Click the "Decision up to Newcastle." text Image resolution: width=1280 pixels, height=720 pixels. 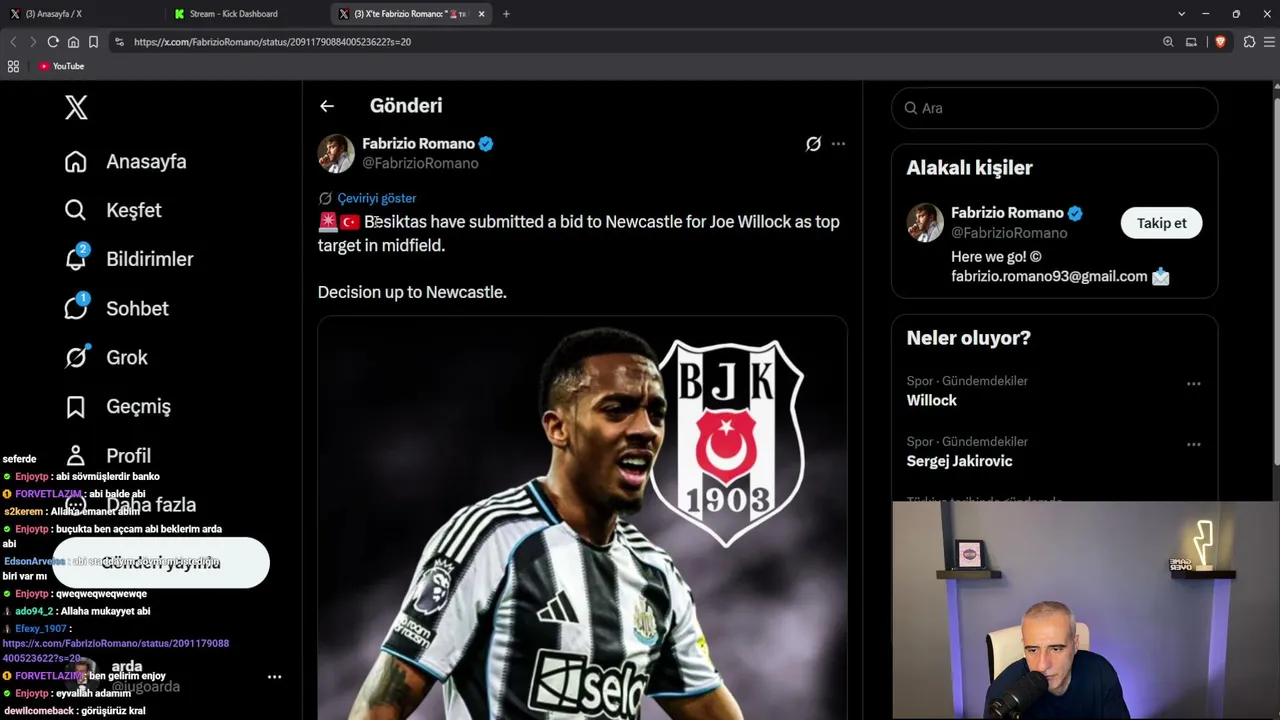[412, 292]
